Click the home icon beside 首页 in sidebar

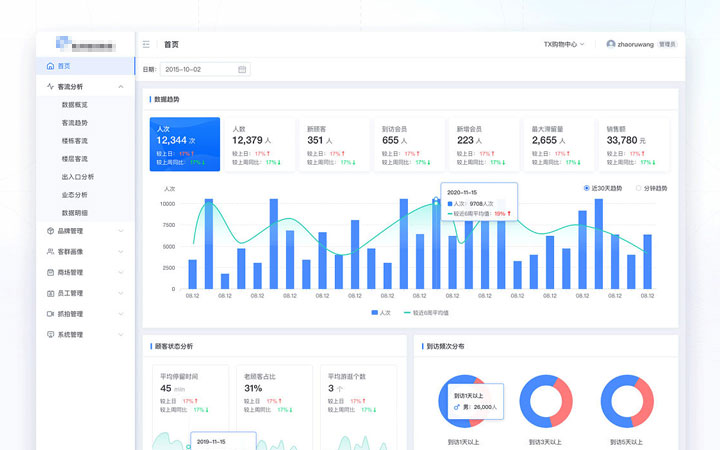coord(51,66)
